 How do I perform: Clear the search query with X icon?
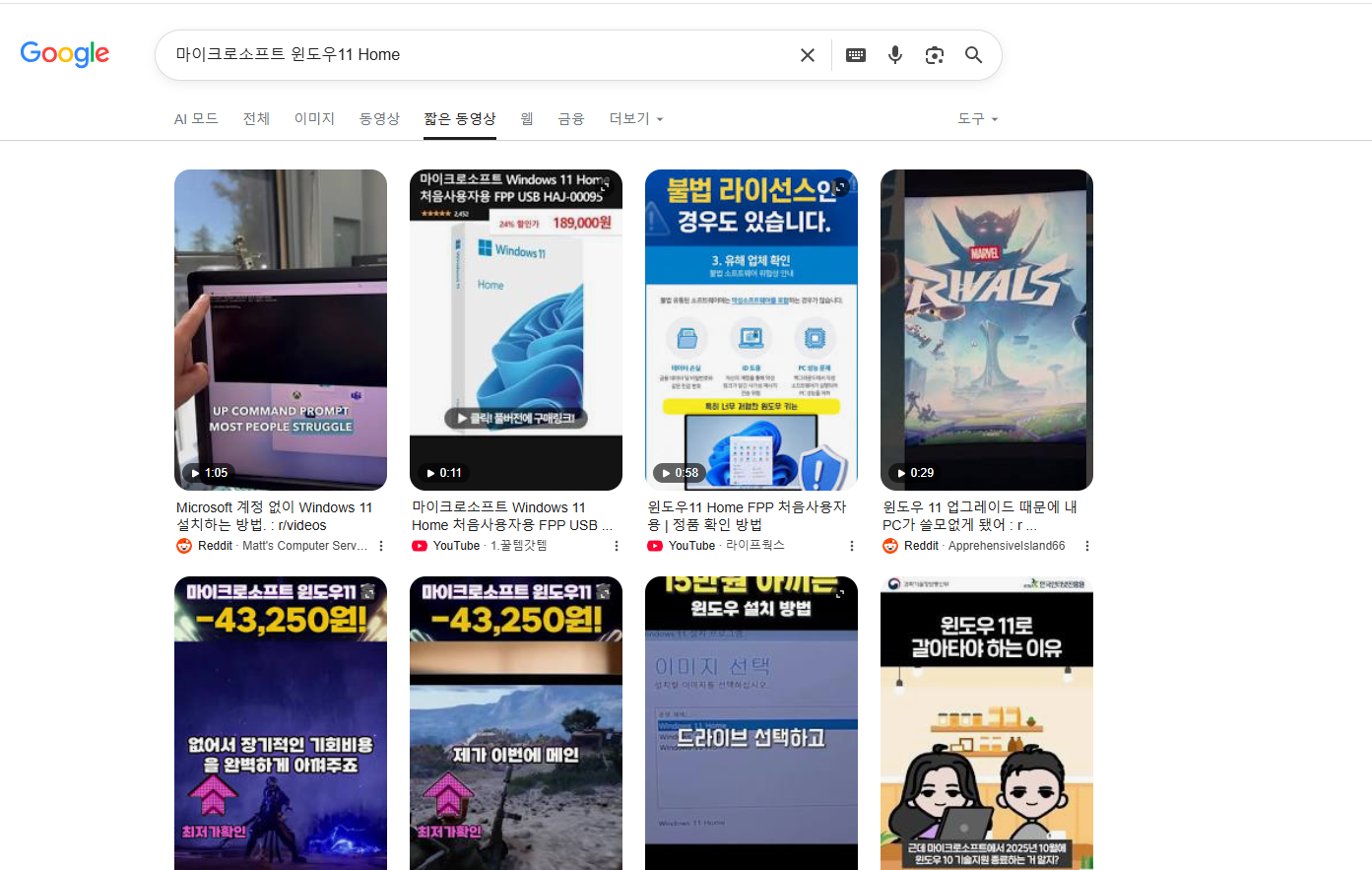click(x=808, y=55)
